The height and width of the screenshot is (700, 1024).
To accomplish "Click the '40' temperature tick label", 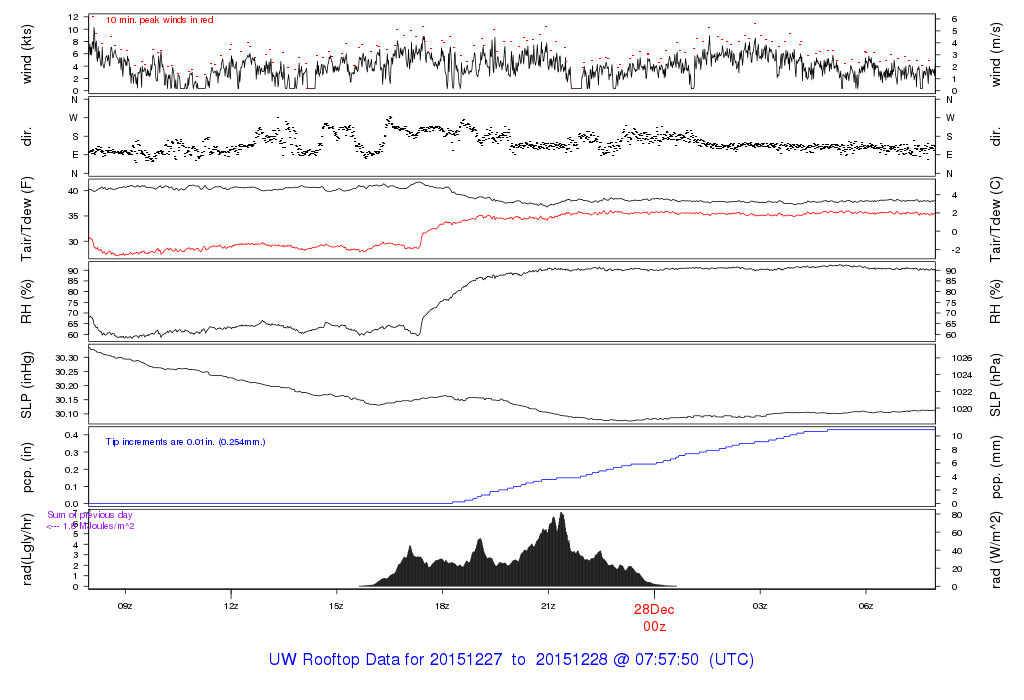I will click(x=74, y=191).
